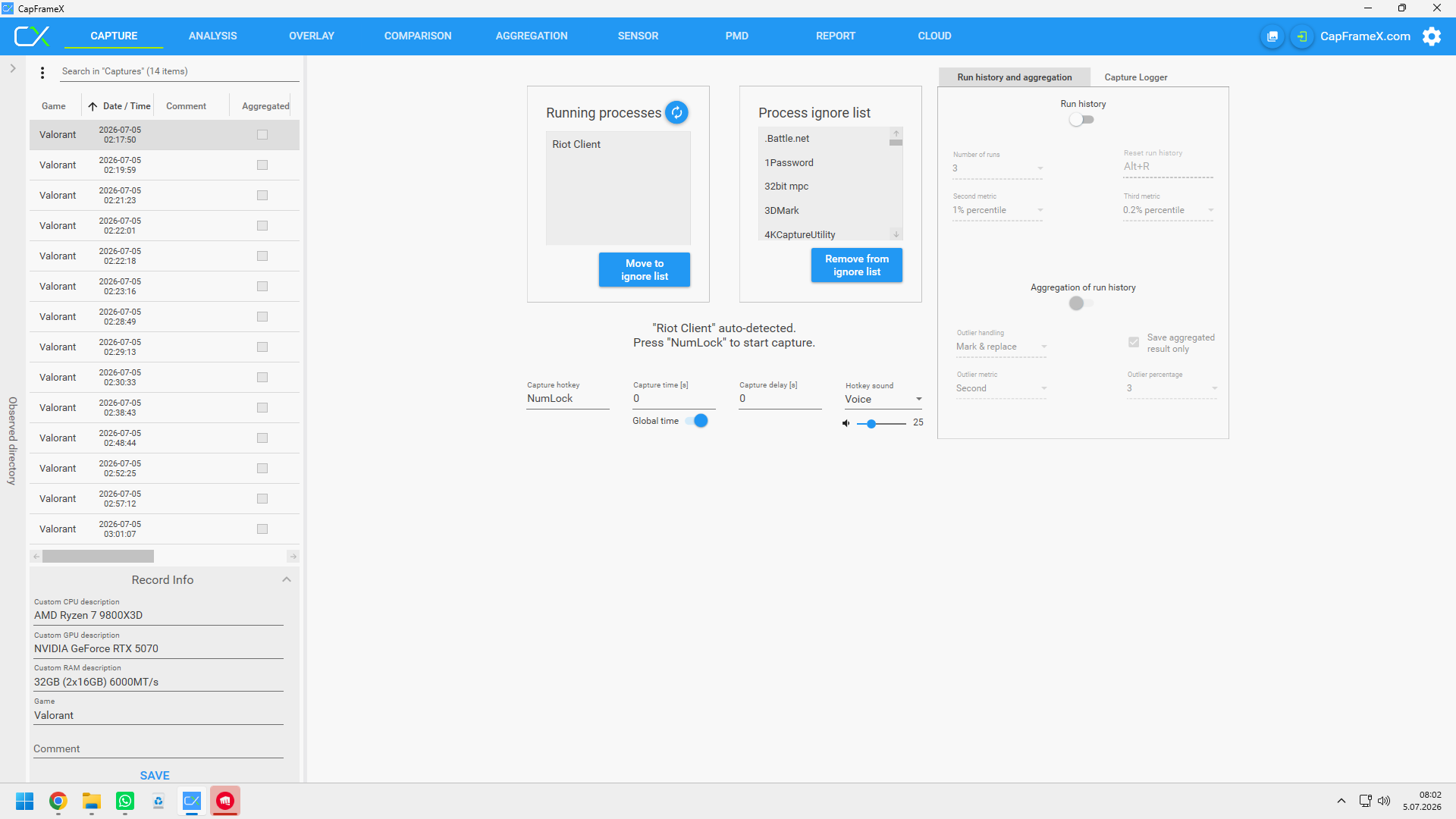Open WhatsApp from taskbar
1456x819 pixels.
click(125, 801)
